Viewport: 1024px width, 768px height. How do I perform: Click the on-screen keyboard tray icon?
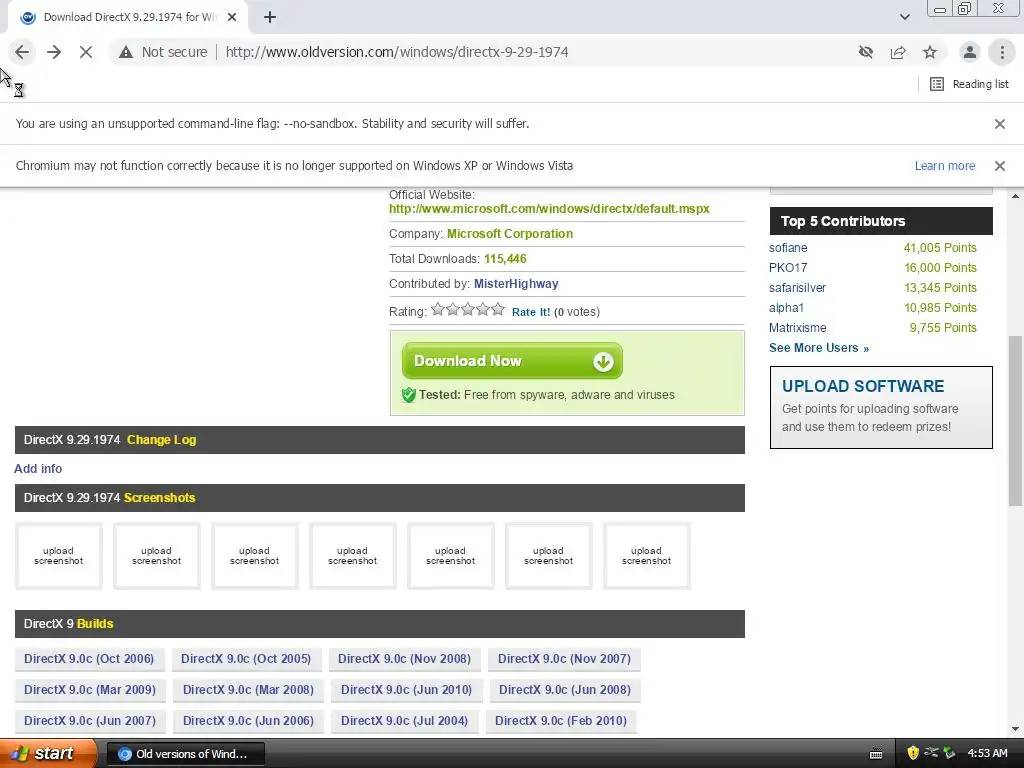[x=876, y=754]
